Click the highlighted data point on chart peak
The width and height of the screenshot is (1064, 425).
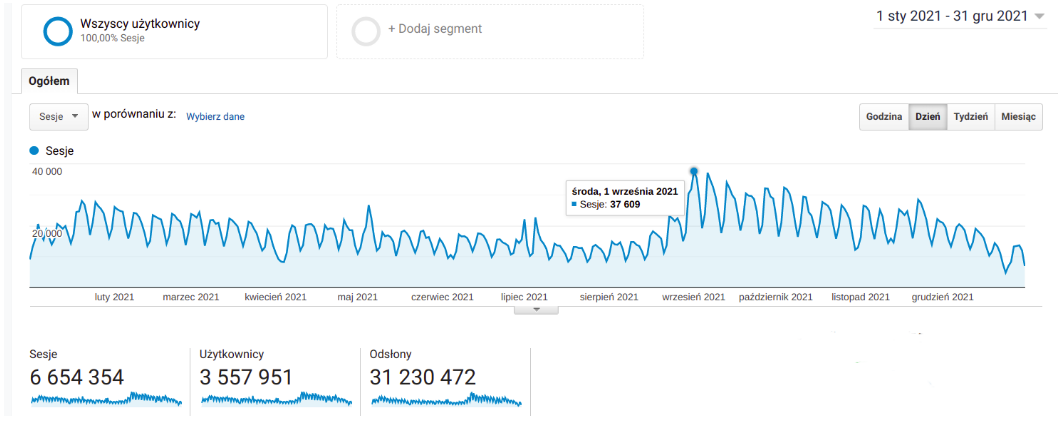pyautogui.click(x=694, y=171)
